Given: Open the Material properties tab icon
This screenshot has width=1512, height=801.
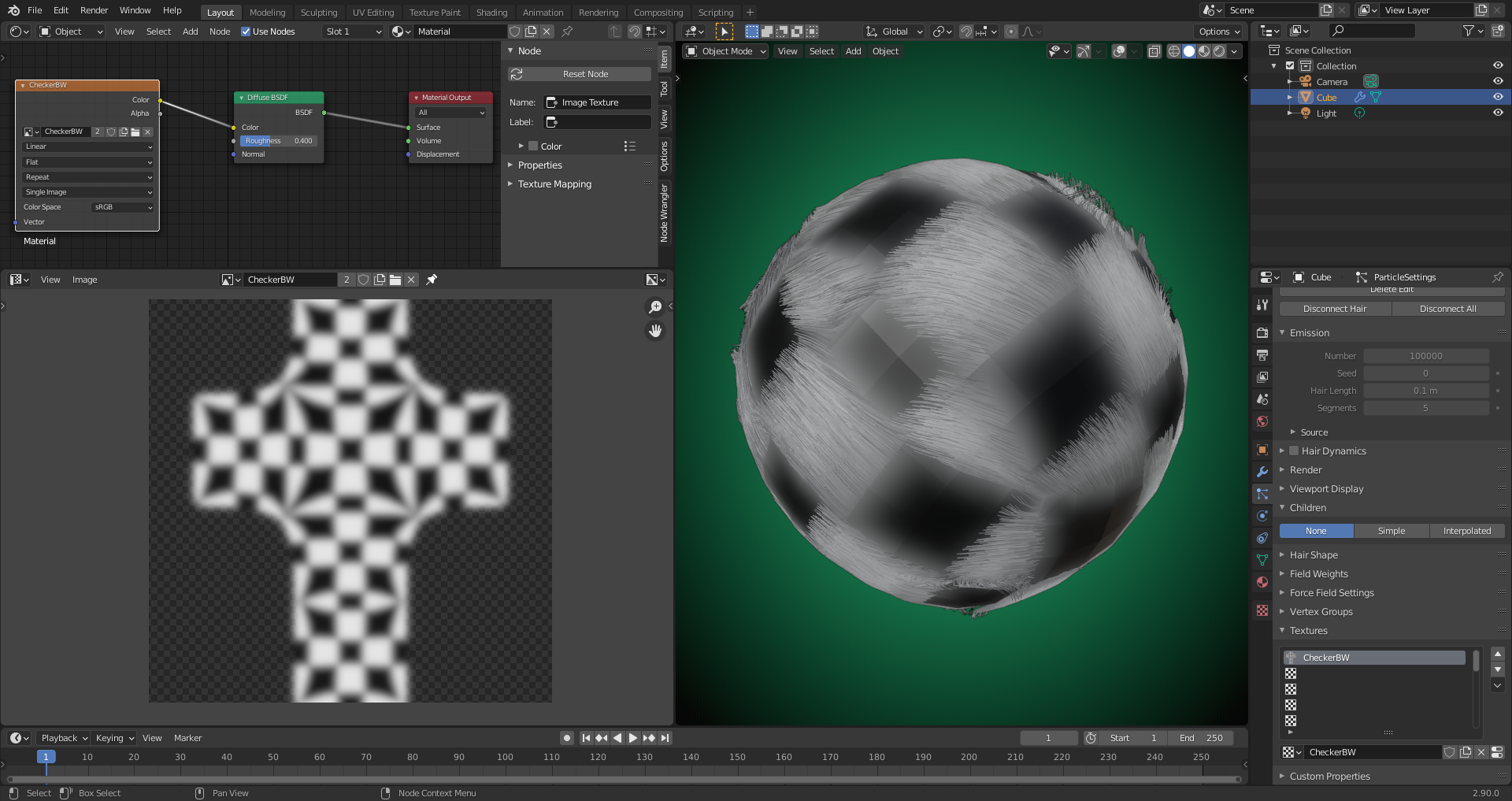Looking at the screenshot, I should tap(1262, 582).
